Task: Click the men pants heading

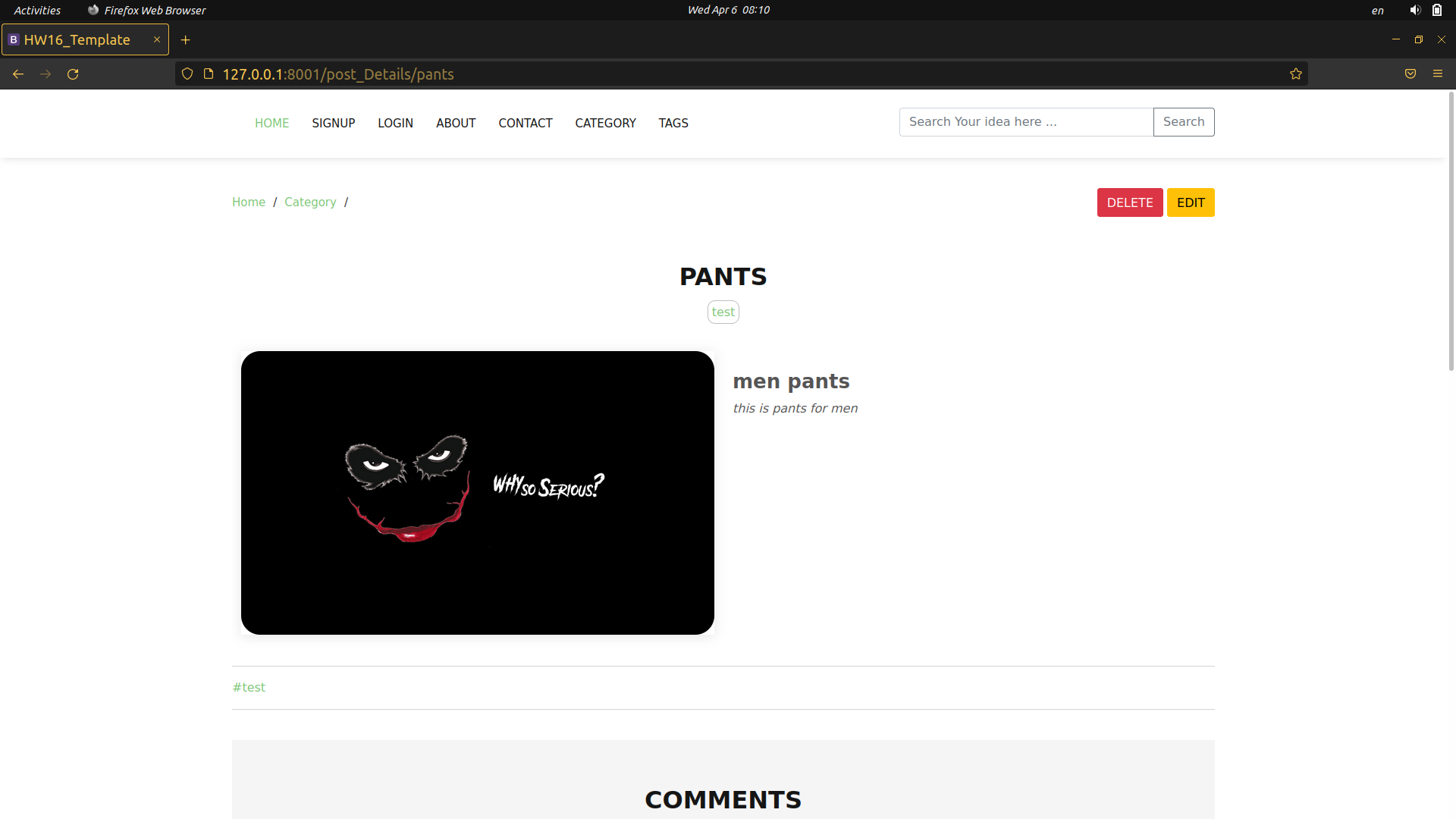Action: (791, 381)
